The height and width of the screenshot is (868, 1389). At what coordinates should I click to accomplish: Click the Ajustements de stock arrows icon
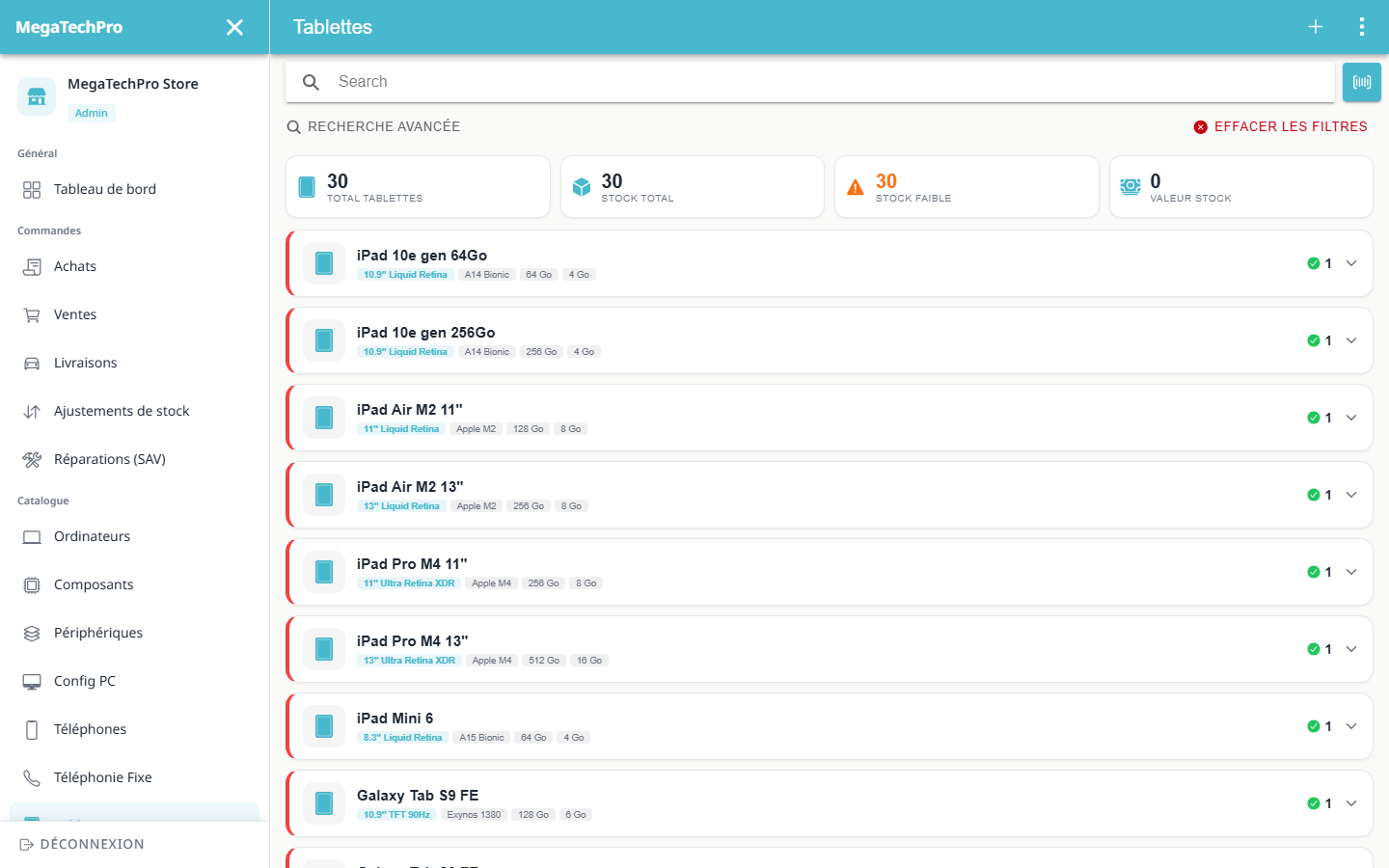(x=32, y=411)
